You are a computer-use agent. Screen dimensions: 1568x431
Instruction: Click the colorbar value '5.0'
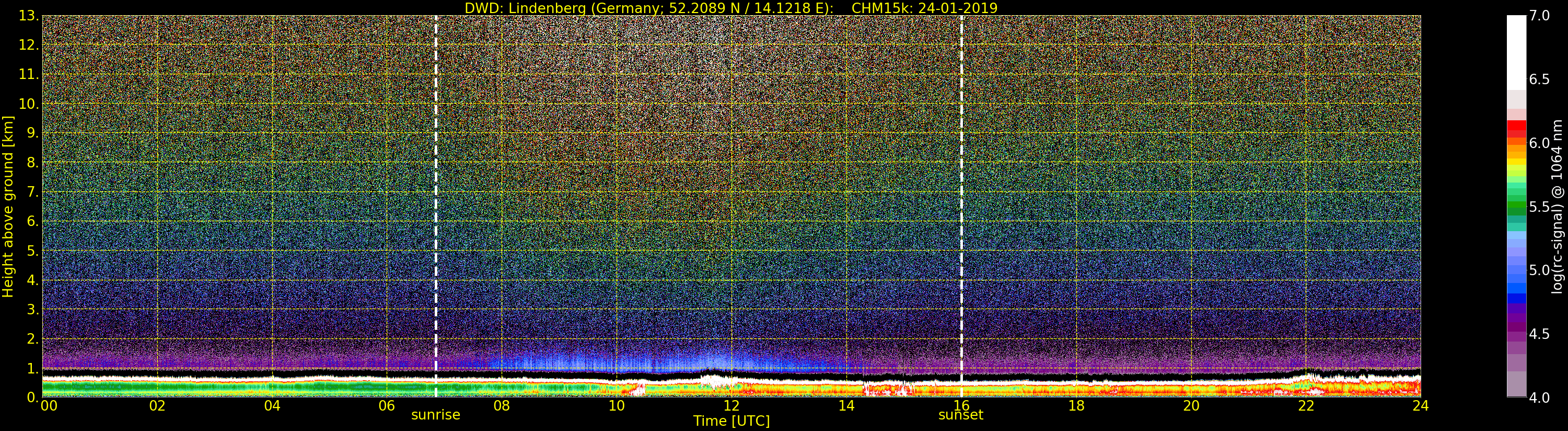click(1539, 270)
